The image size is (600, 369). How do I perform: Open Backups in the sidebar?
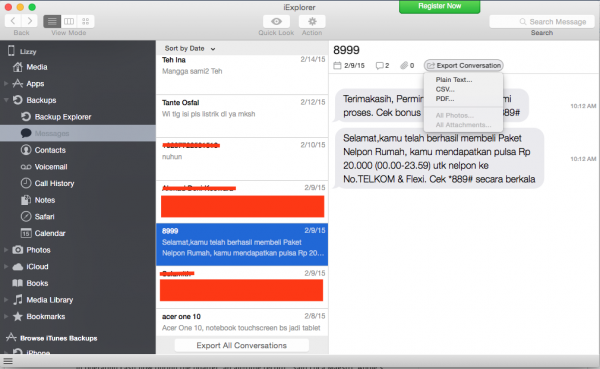(x=41, y=100)
